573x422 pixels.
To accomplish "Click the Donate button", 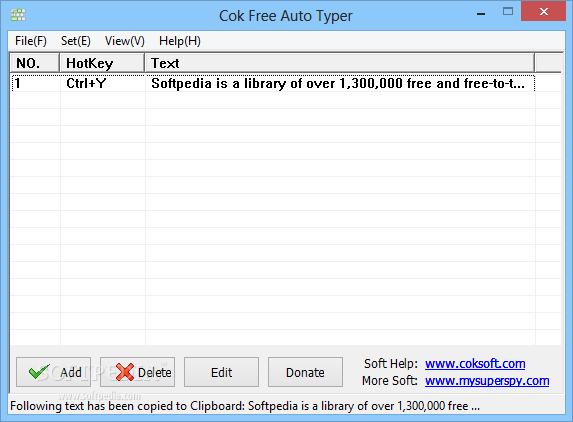I will [305, 372].
